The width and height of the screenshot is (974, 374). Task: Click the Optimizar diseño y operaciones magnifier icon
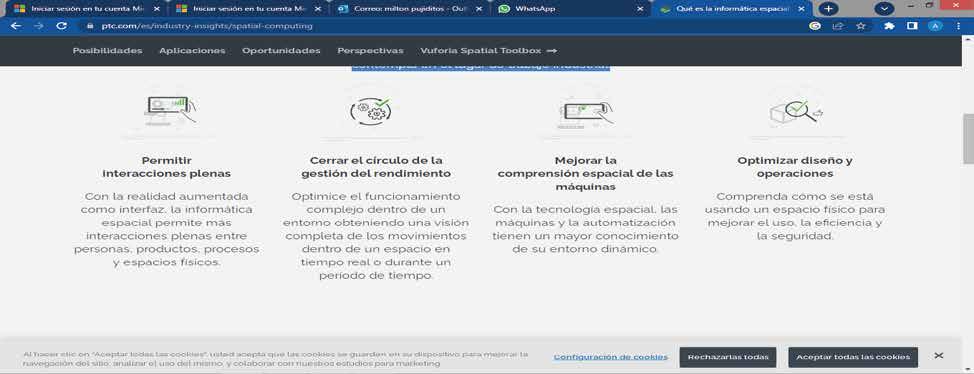tap(795, 112)
